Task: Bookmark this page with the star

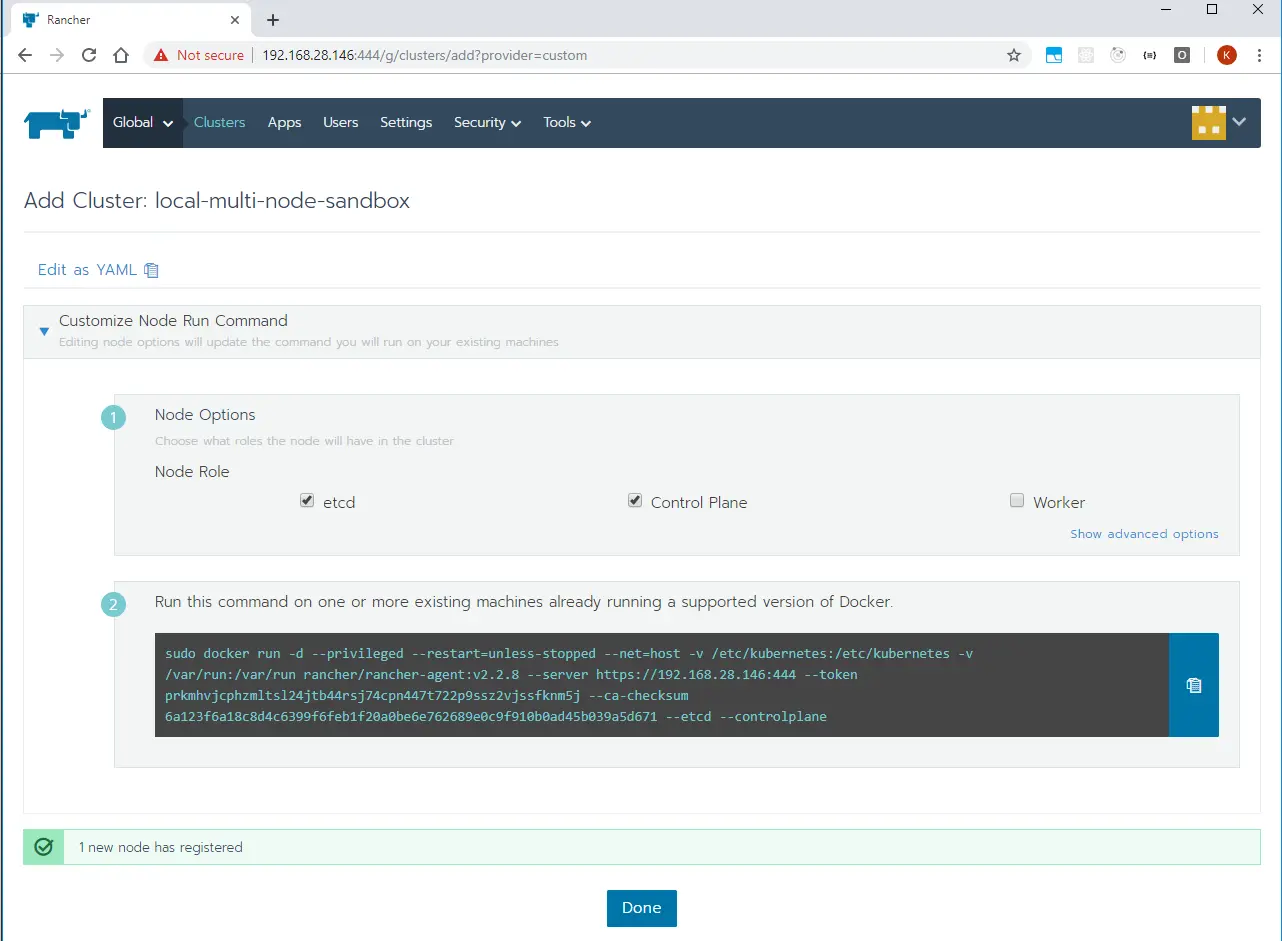Action: coord(1013,56)
